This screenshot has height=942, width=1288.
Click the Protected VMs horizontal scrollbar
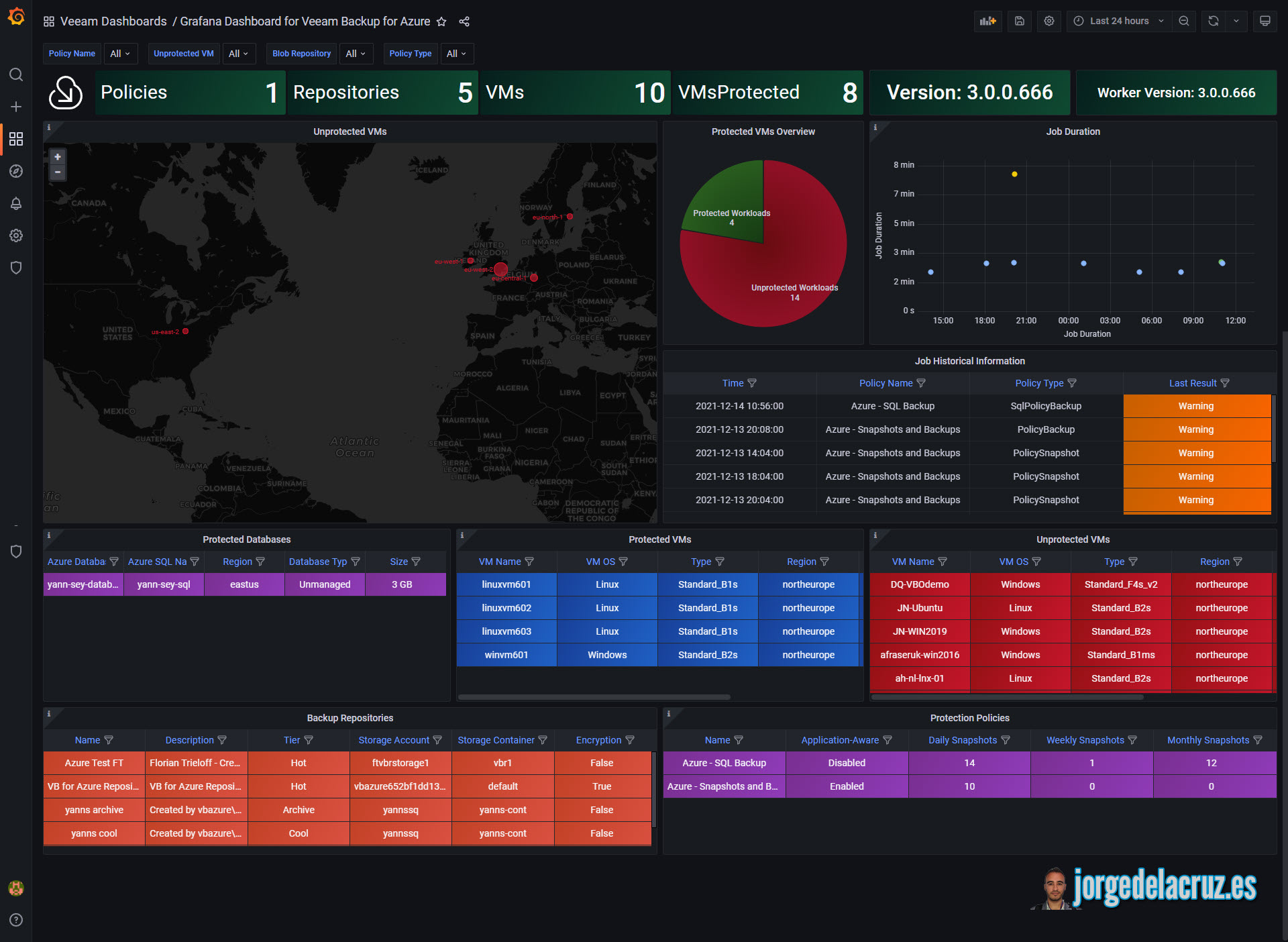(594, 697)
